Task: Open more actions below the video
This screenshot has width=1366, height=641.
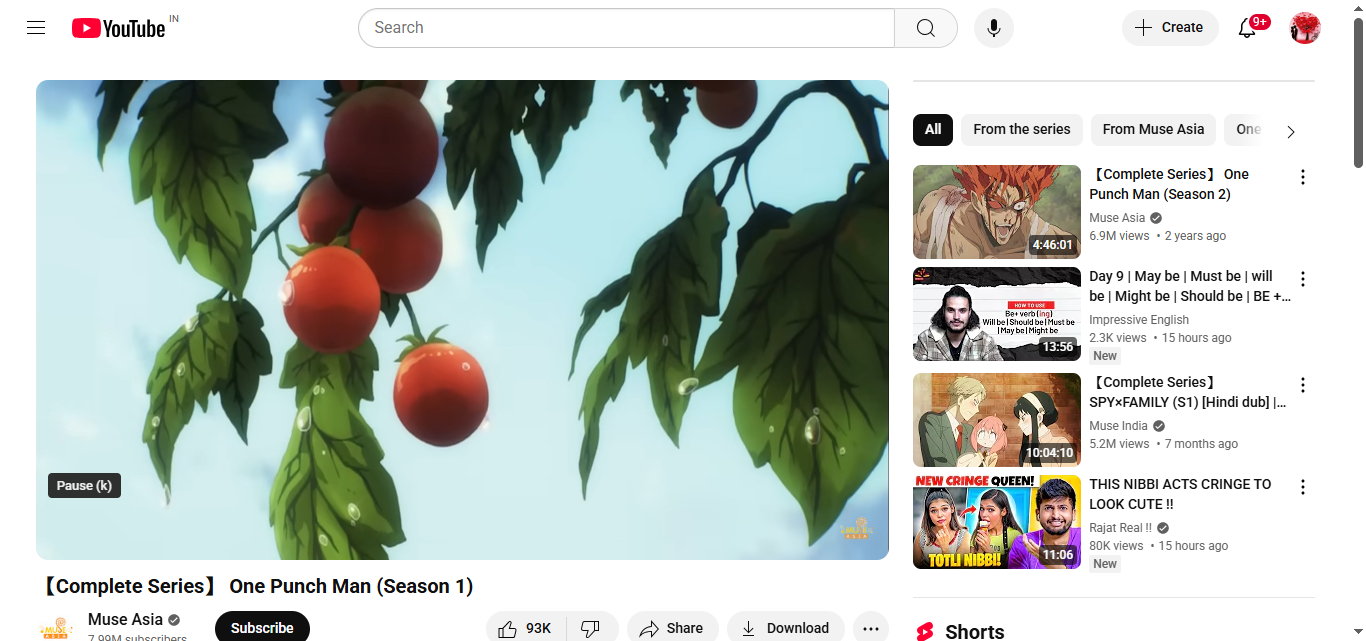Action: coord(871,628)
